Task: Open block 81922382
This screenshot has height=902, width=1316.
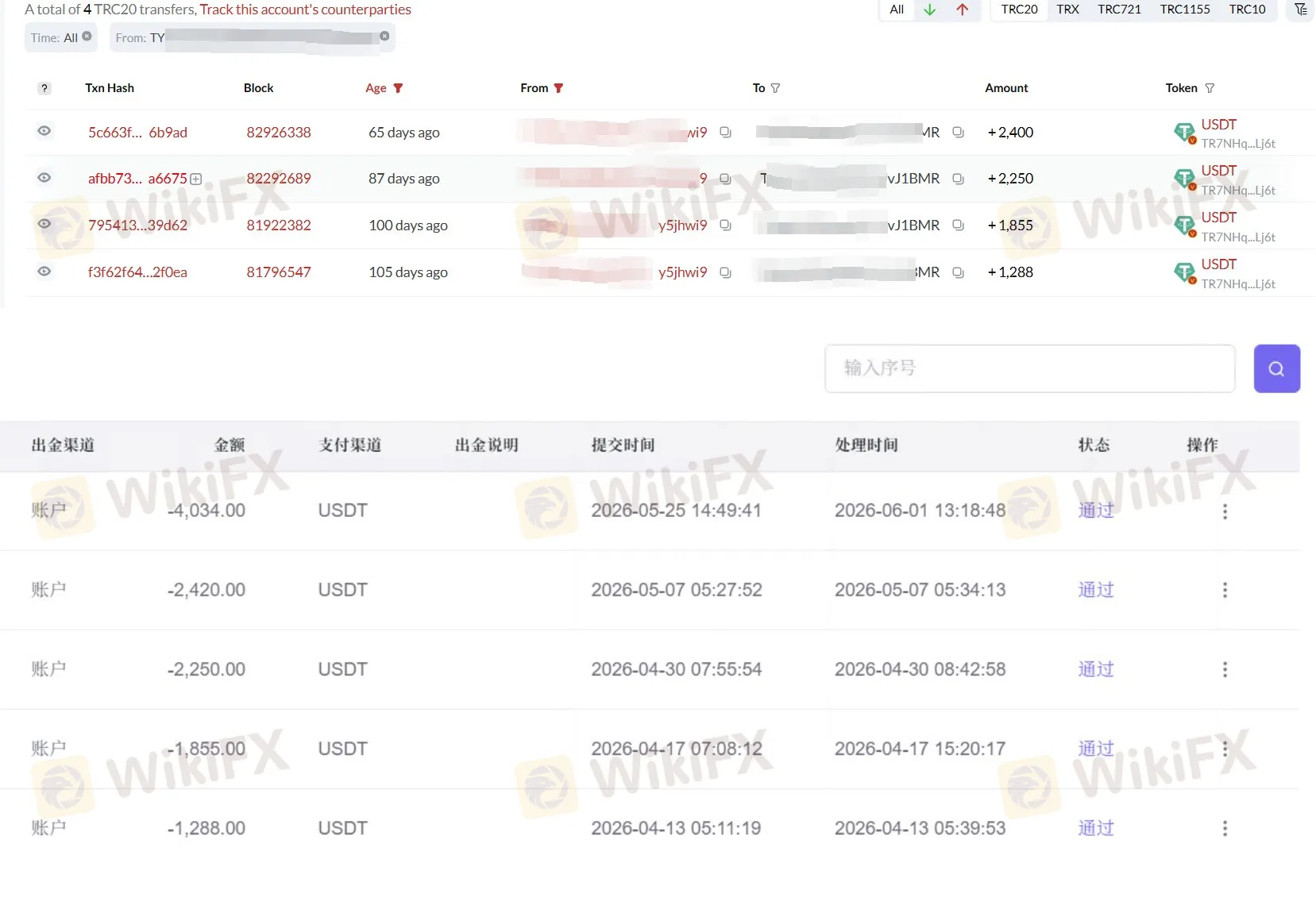Action: 279,225
